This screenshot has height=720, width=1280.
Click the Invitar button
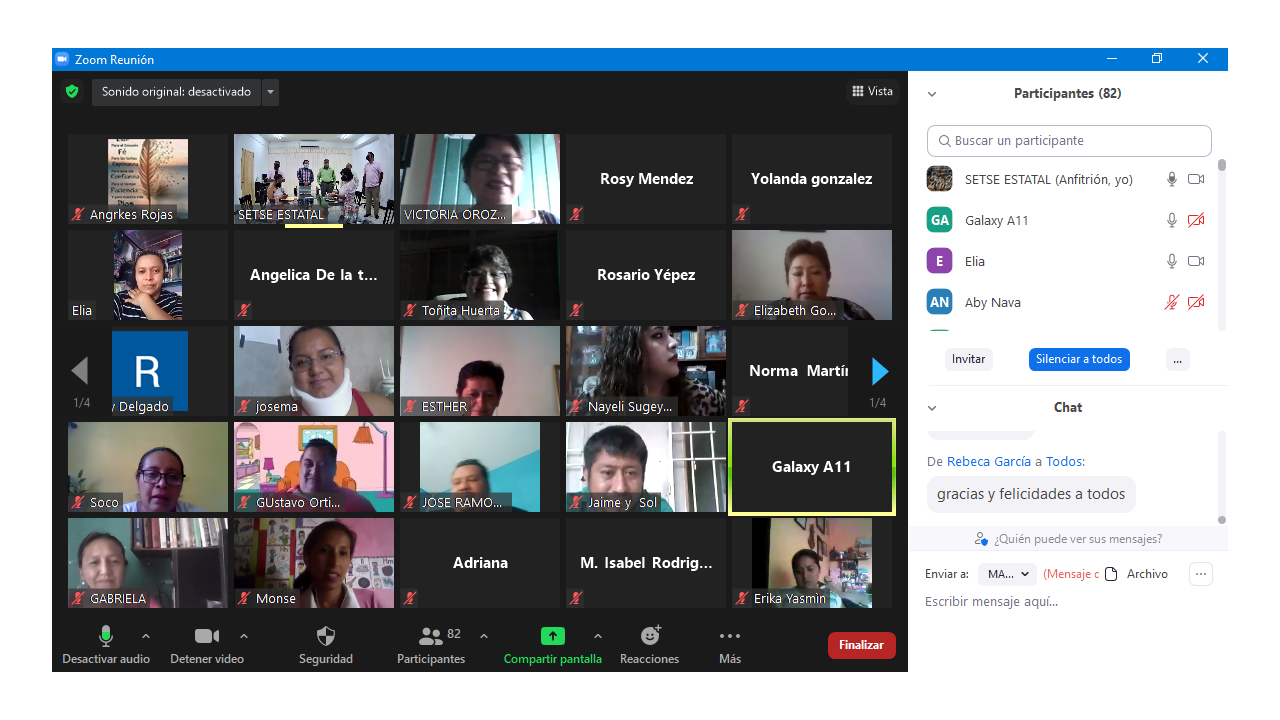point(968,359)
